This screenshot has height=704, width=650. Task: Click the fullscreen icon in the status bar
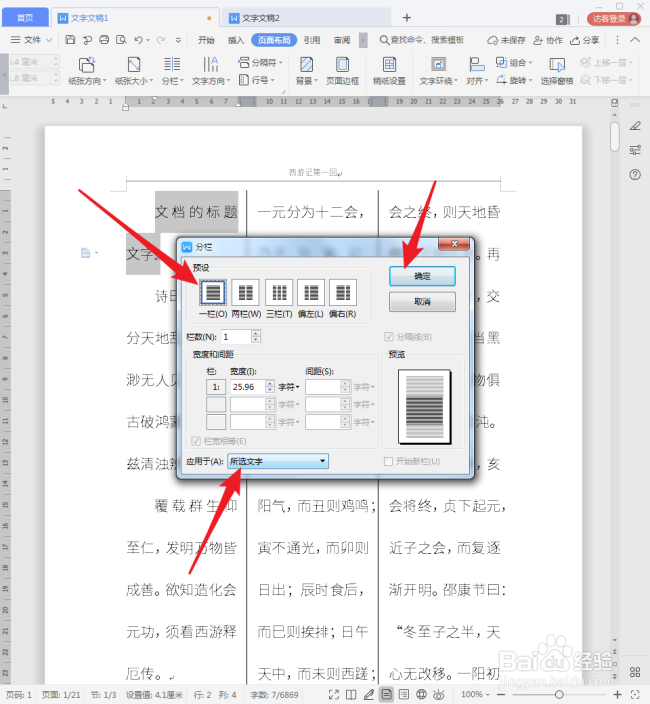(334, 695)
